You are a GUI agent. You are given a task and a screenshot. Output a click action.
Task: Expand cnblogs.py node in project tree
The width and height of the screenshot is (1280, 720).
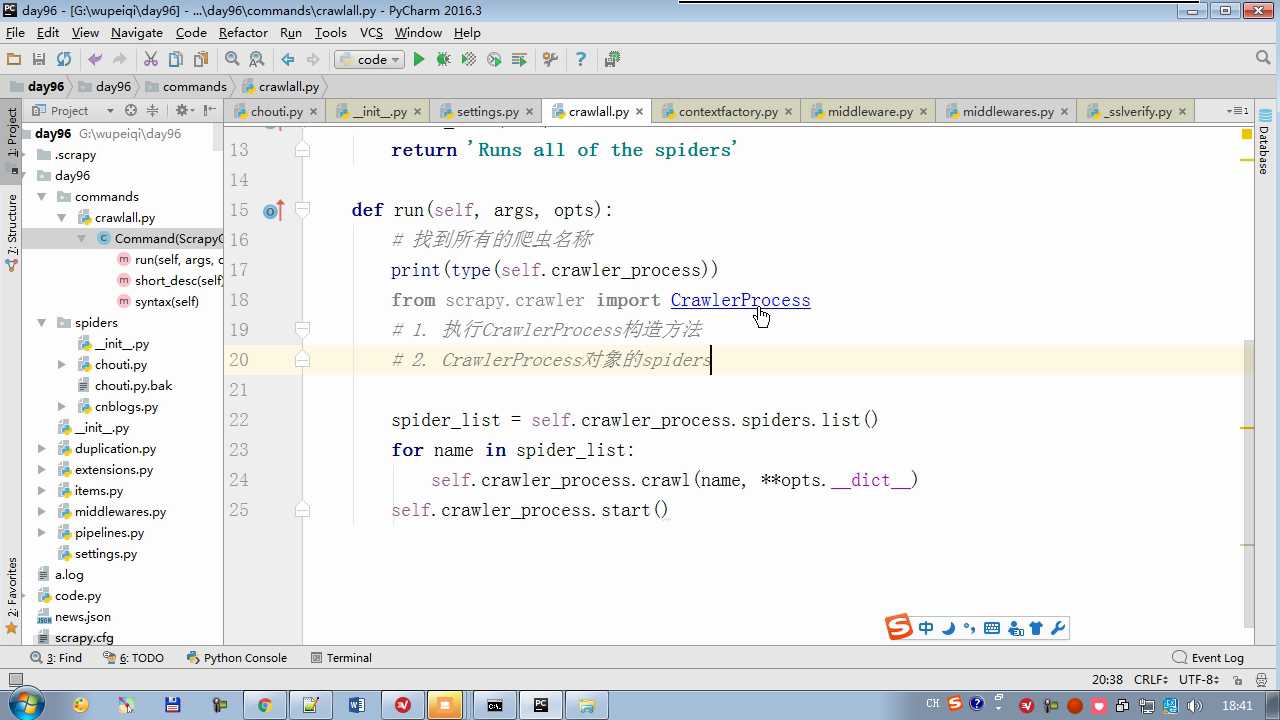tap(62, 407)
